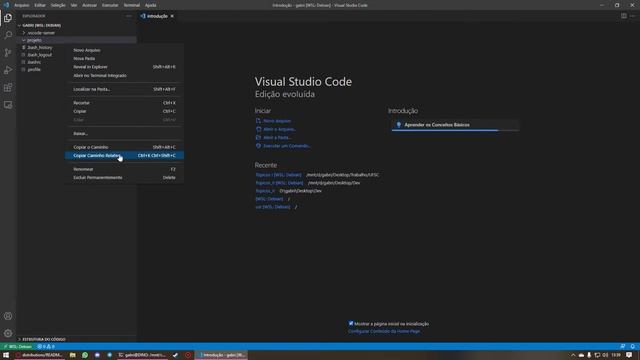Select the Introdução editor tab

(x=157, y=16)
